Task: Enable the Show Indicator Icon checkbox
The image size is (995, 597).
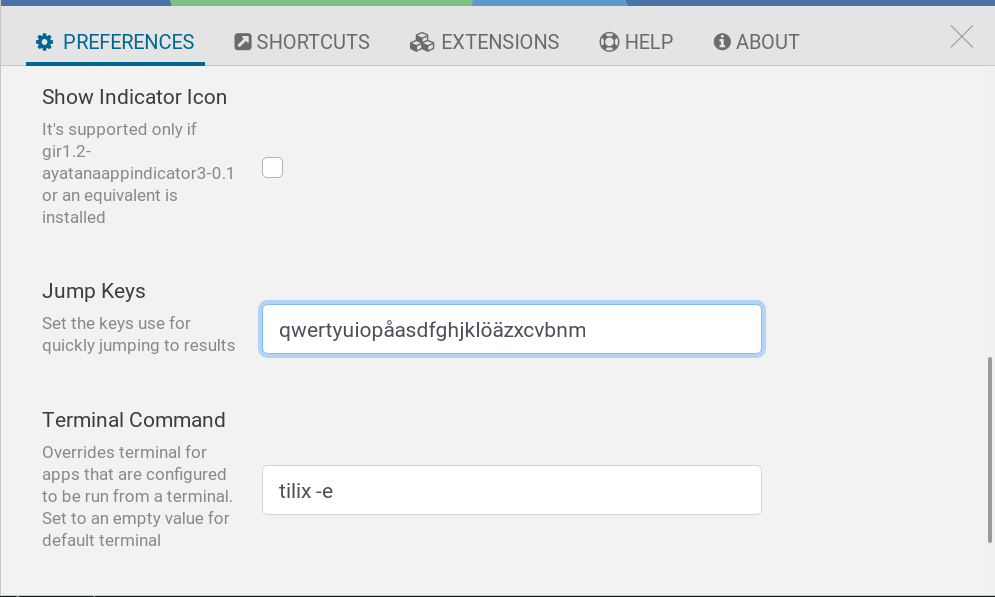Action: (272, 167)
